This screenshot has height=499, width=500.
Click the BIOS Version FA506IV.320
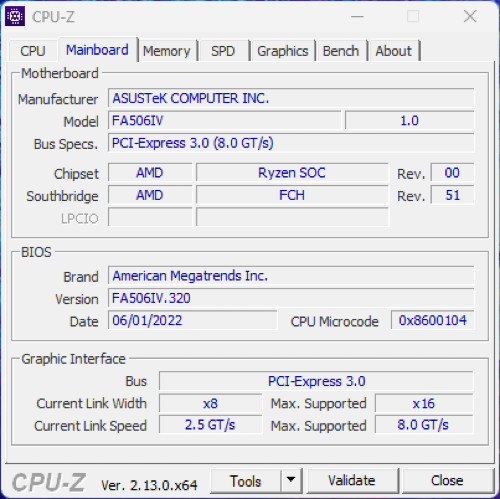(291, 298)
